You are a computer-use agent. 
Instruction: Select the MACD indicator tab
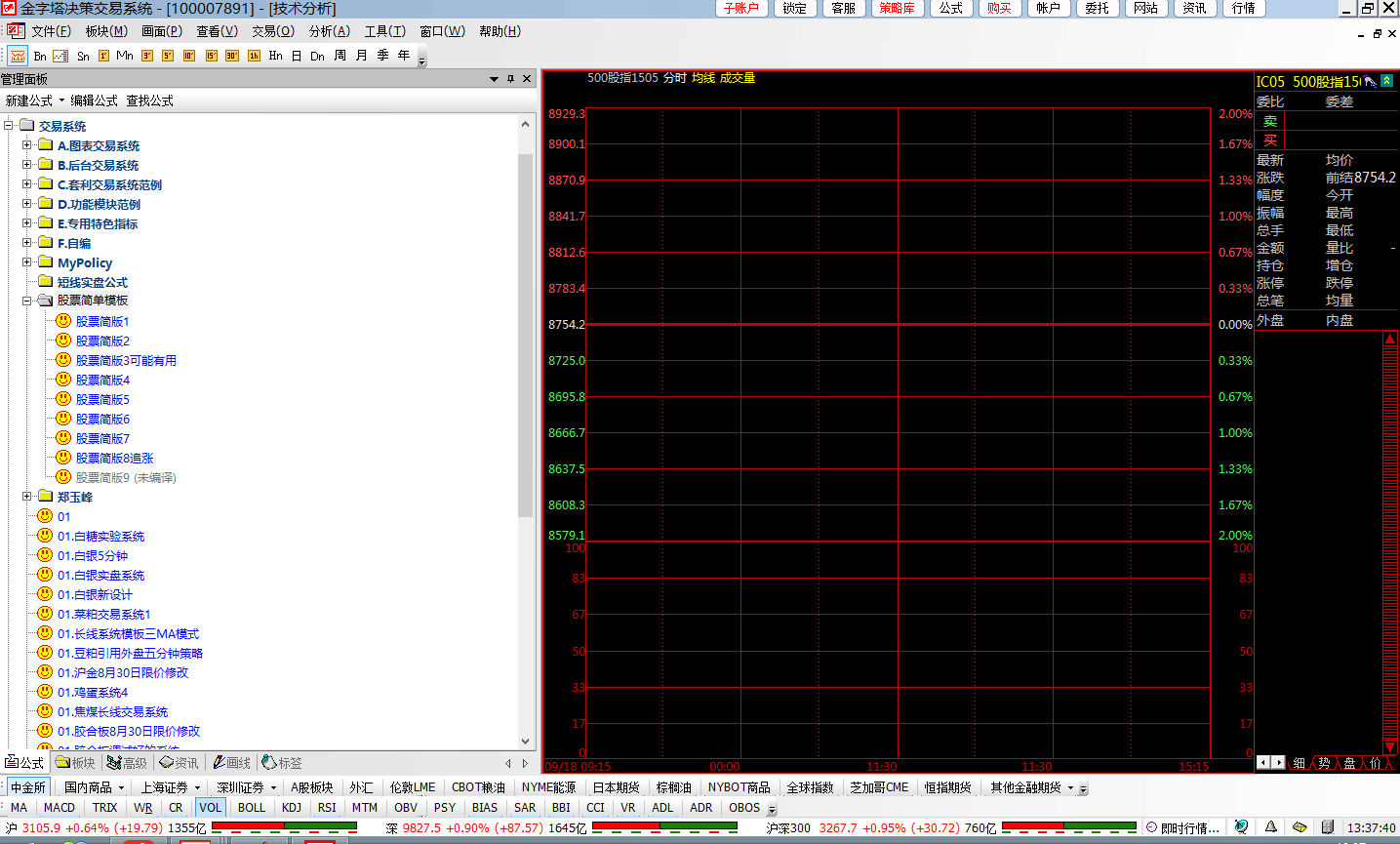(x=60, y=808)
